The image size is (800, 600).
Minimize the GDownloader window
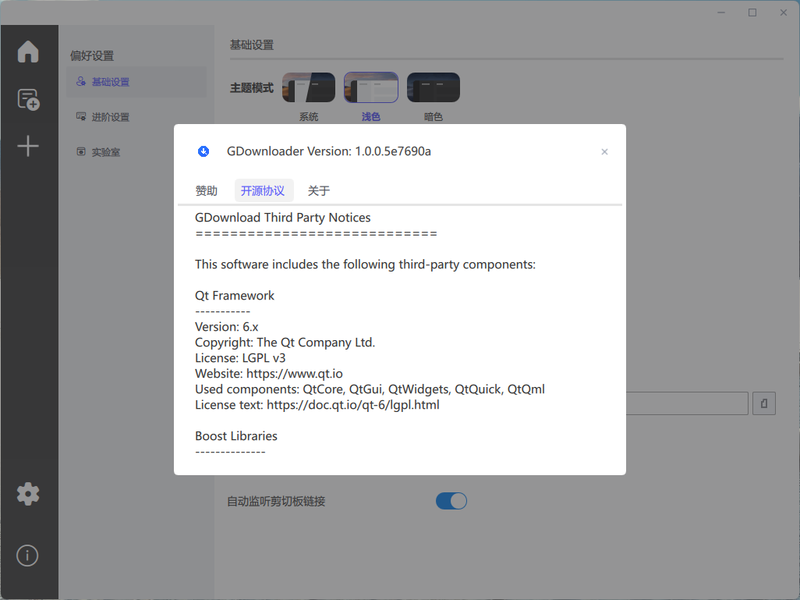[x=721, y=12]
